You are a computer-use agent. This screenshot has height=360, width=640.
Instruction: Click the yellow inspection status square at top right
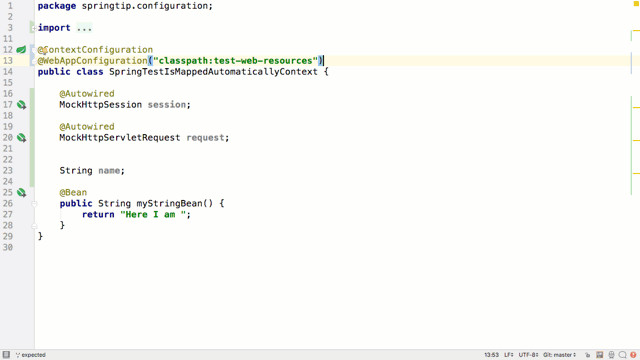[x=636, y=4]
